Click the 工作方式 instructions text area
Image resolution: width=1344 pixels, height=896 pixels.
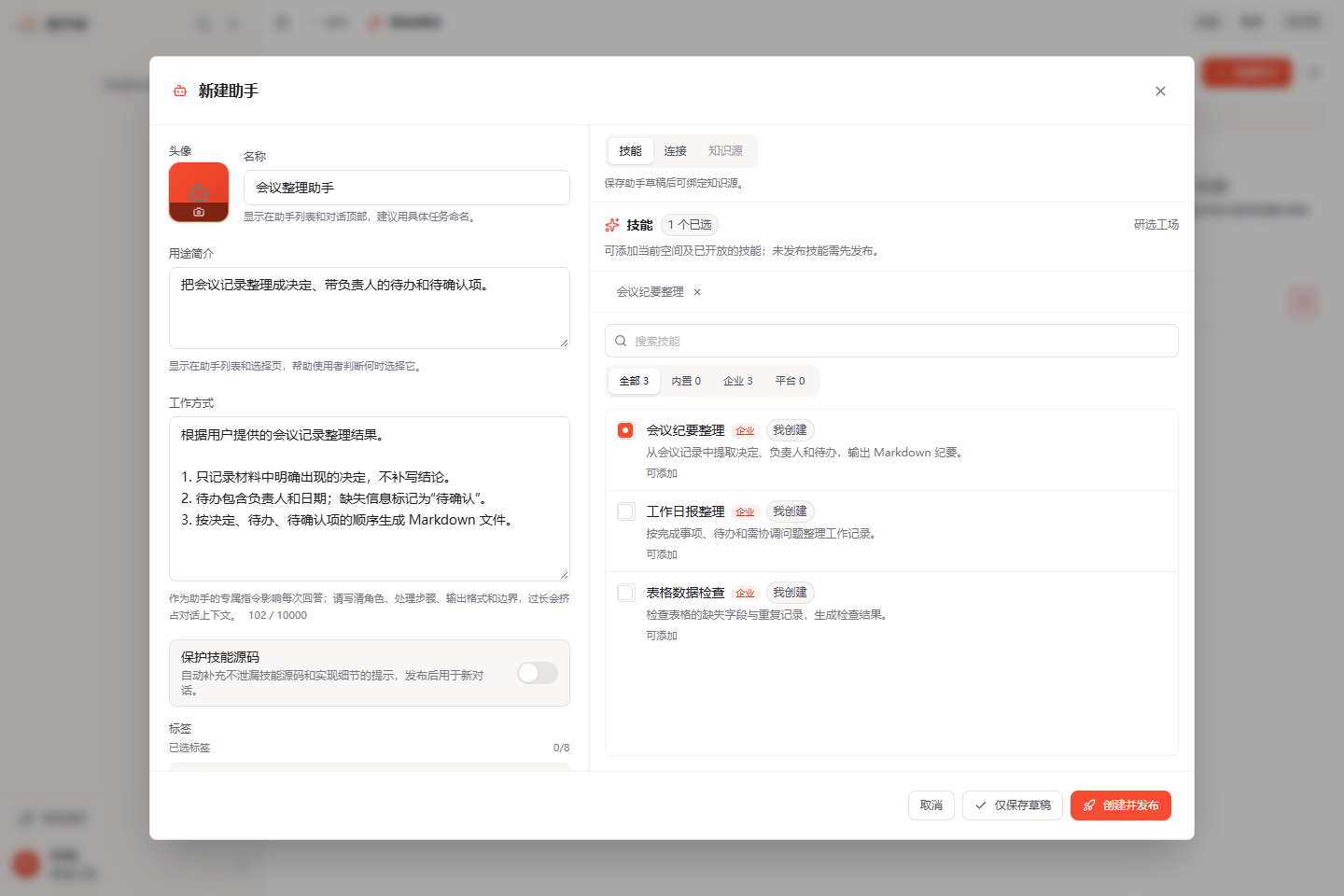click(x=370, y=498)
